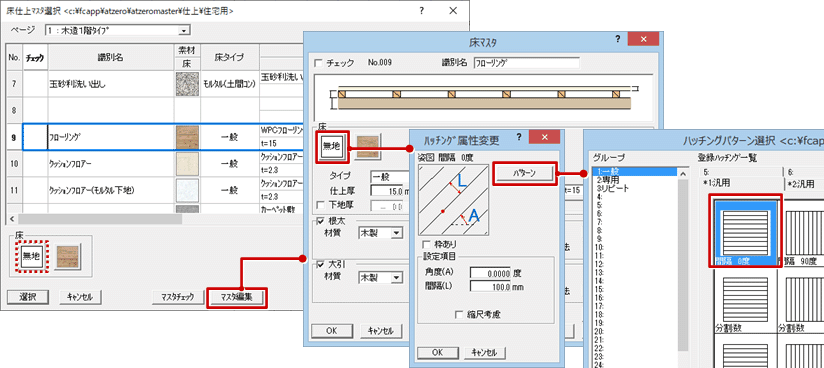The height and width of the screenshot is (368, 824).
Task: Click キャンセル in ハッチング属性変更 dialog
Action: click(x=485, y=352)
